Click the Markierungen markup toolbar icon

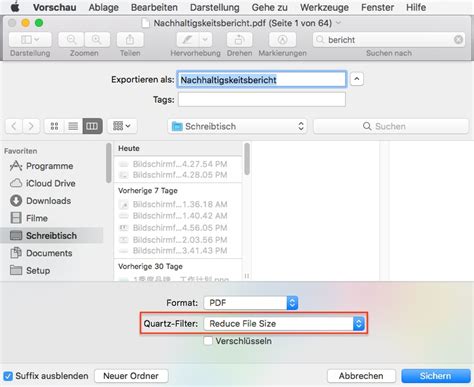[282, 40]
